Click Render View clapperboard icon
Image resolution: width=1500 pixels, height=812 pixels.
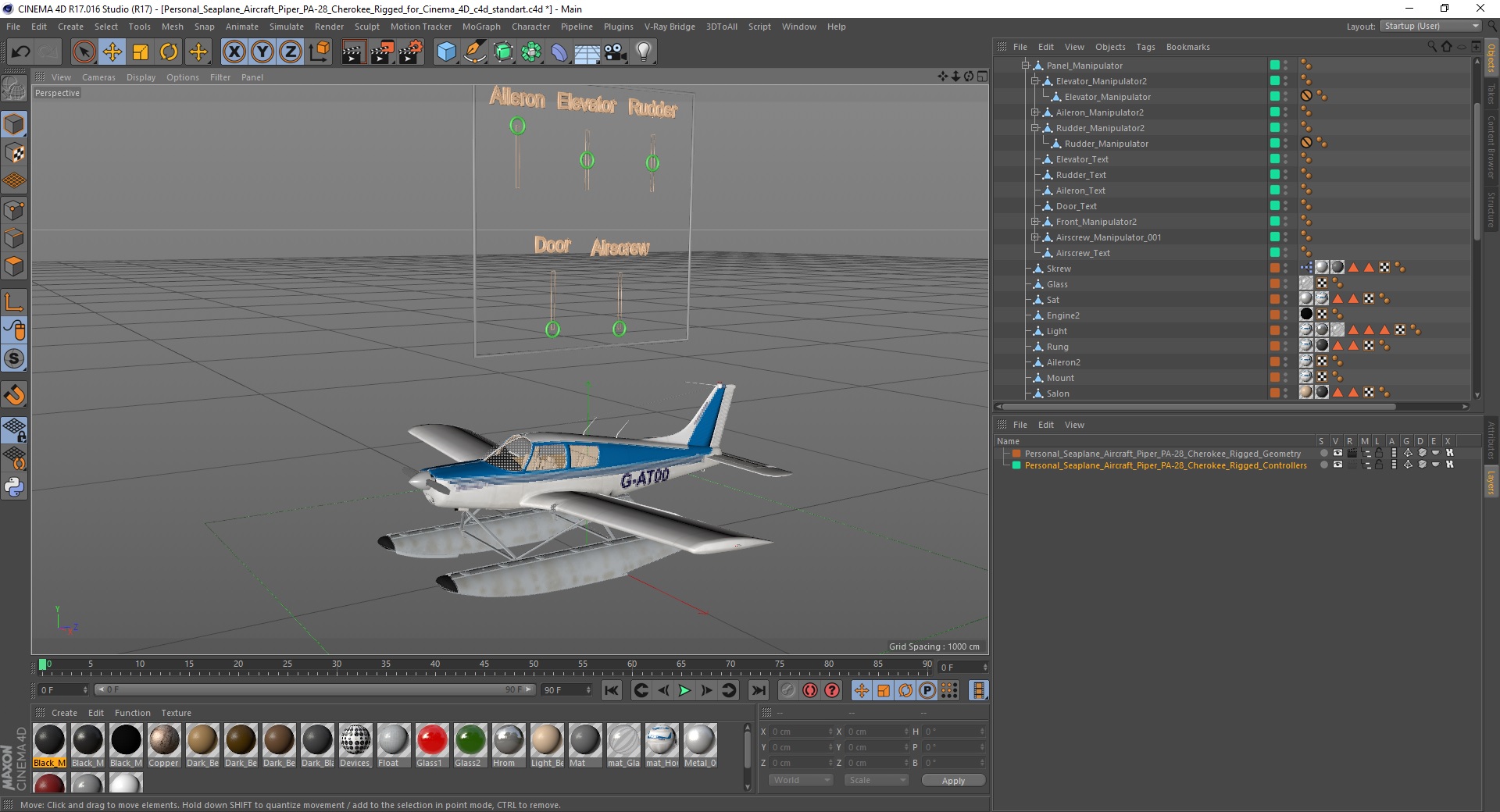[353, 52]
